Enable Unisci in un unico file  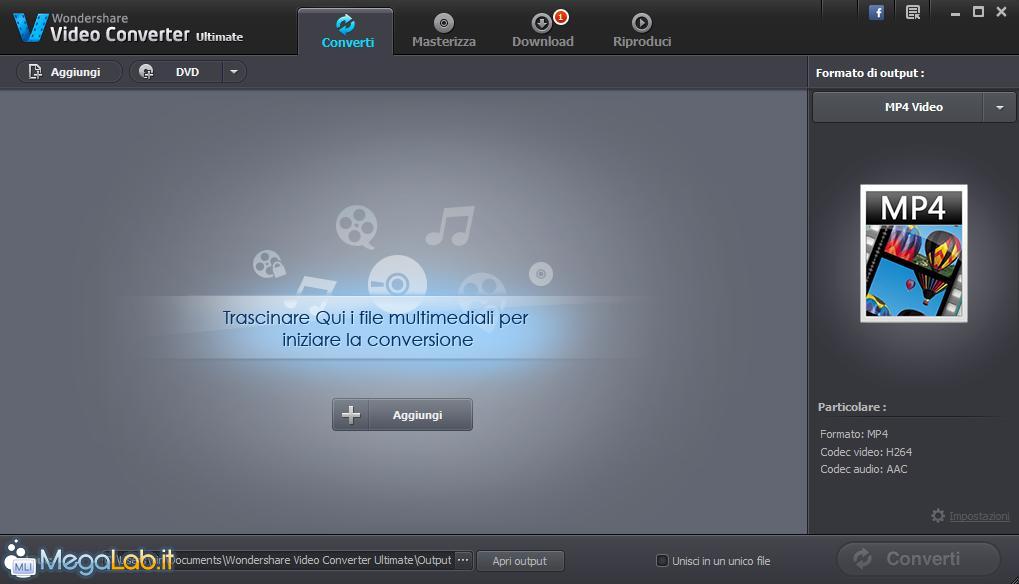[662, 561]
